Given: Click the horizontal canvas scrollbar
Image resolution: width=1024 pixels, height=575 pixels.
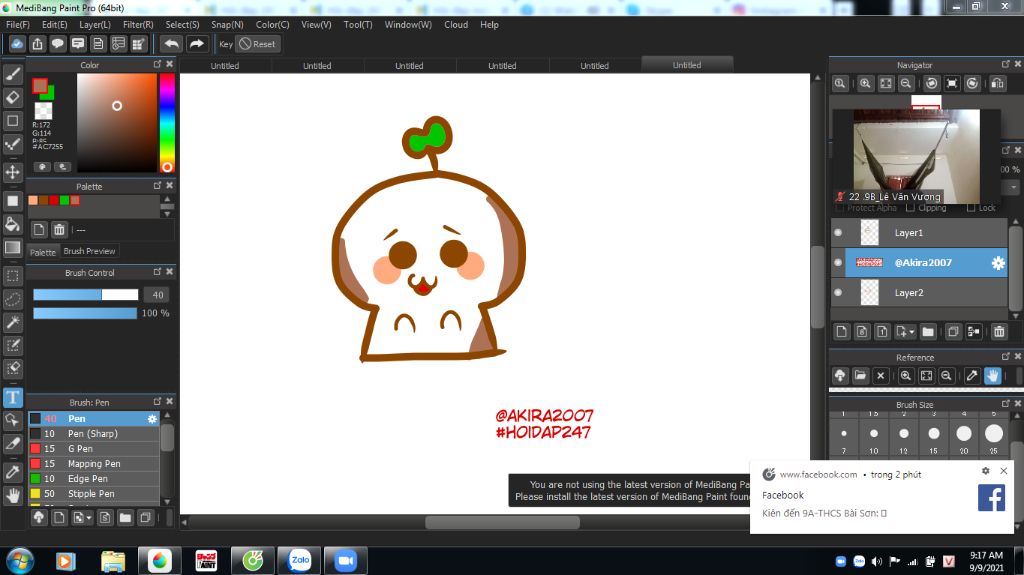Looking at the screenshot, I should click(x=502, y=522).
